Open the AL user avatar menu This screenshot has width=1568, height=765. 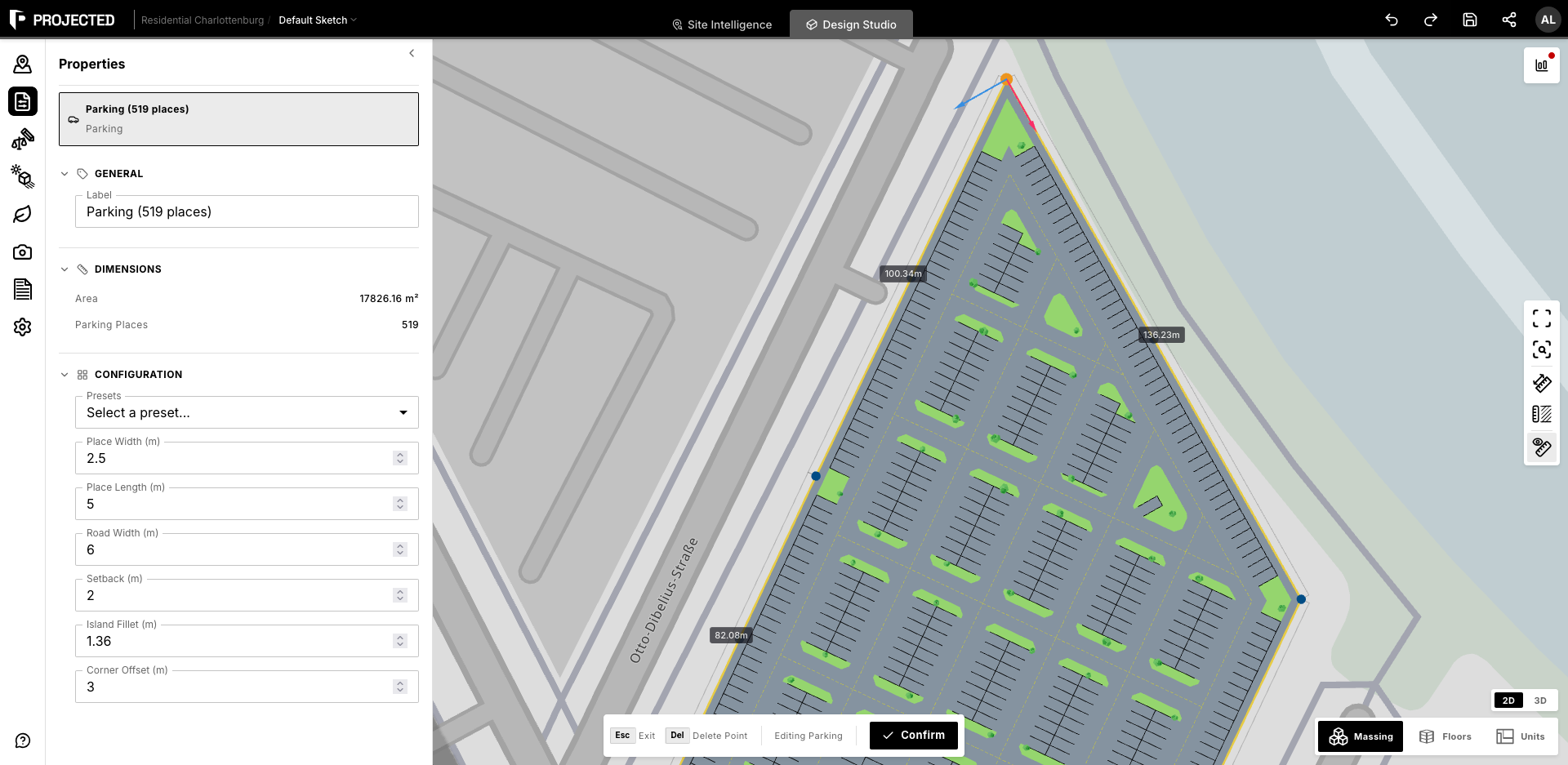(x=1548, y=20)
